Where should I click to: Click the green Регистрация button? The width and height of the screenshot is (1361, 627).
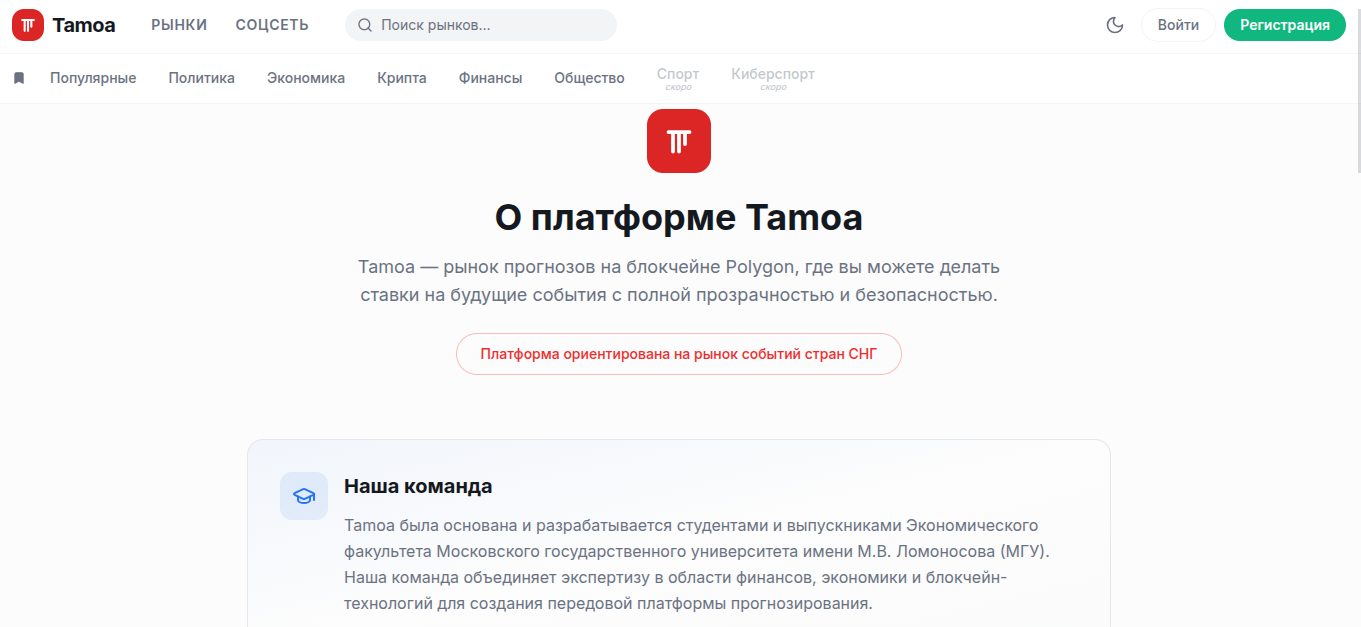pyautogui.click(x=1285, y=25)
